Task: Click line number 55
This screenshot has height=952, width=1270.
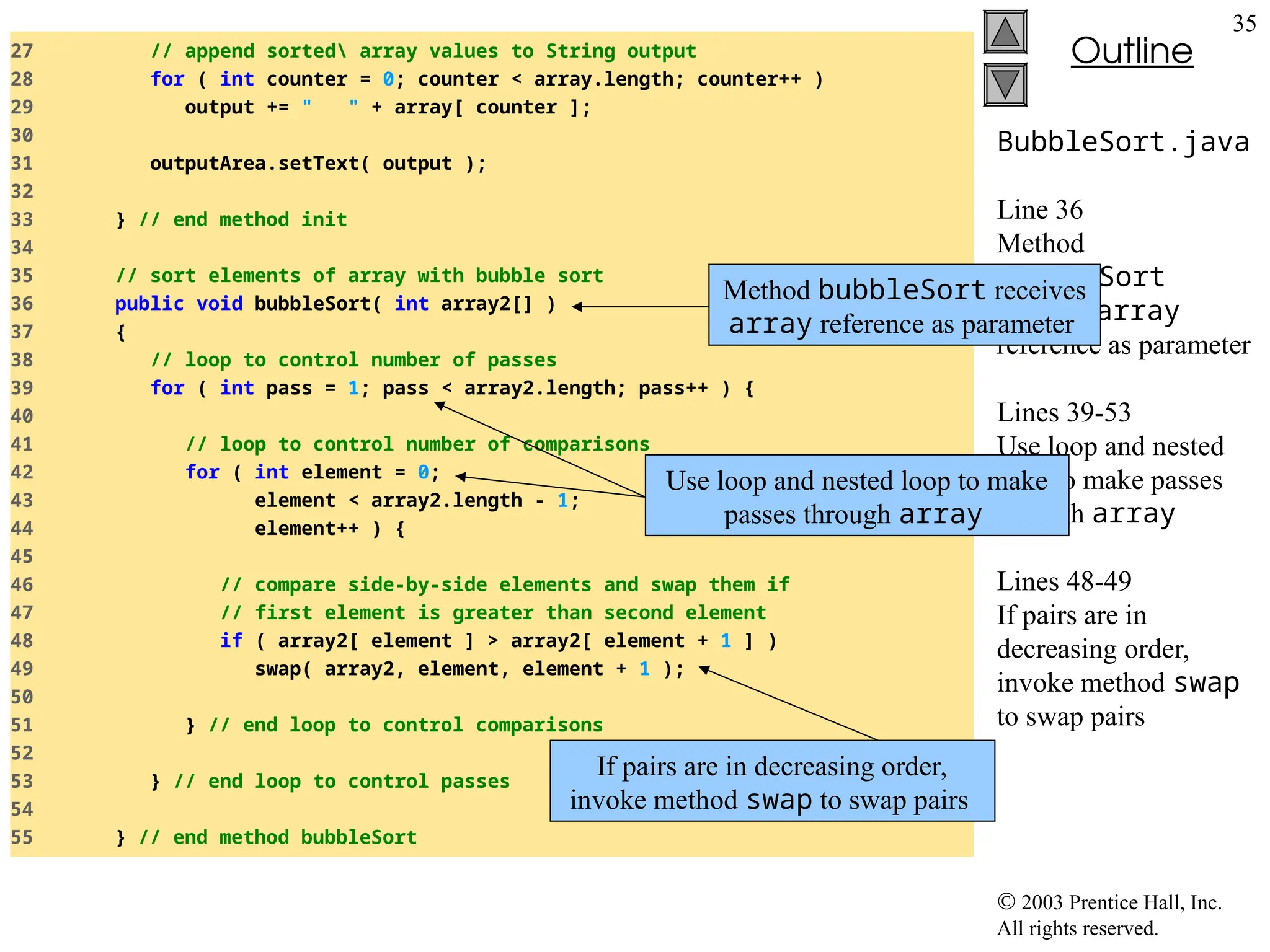Action: 22,837
